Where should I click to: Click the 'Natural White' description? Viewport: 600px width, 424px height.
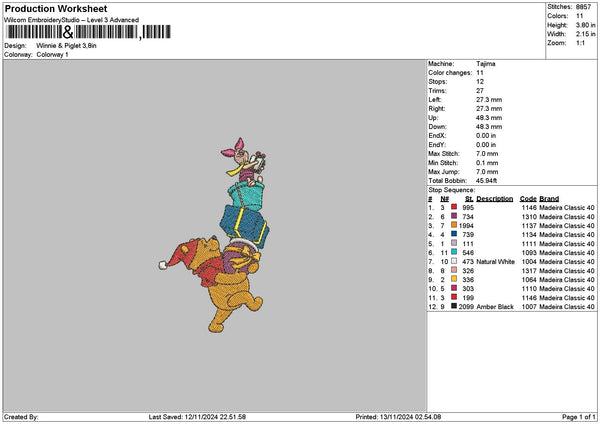[496, 262]
